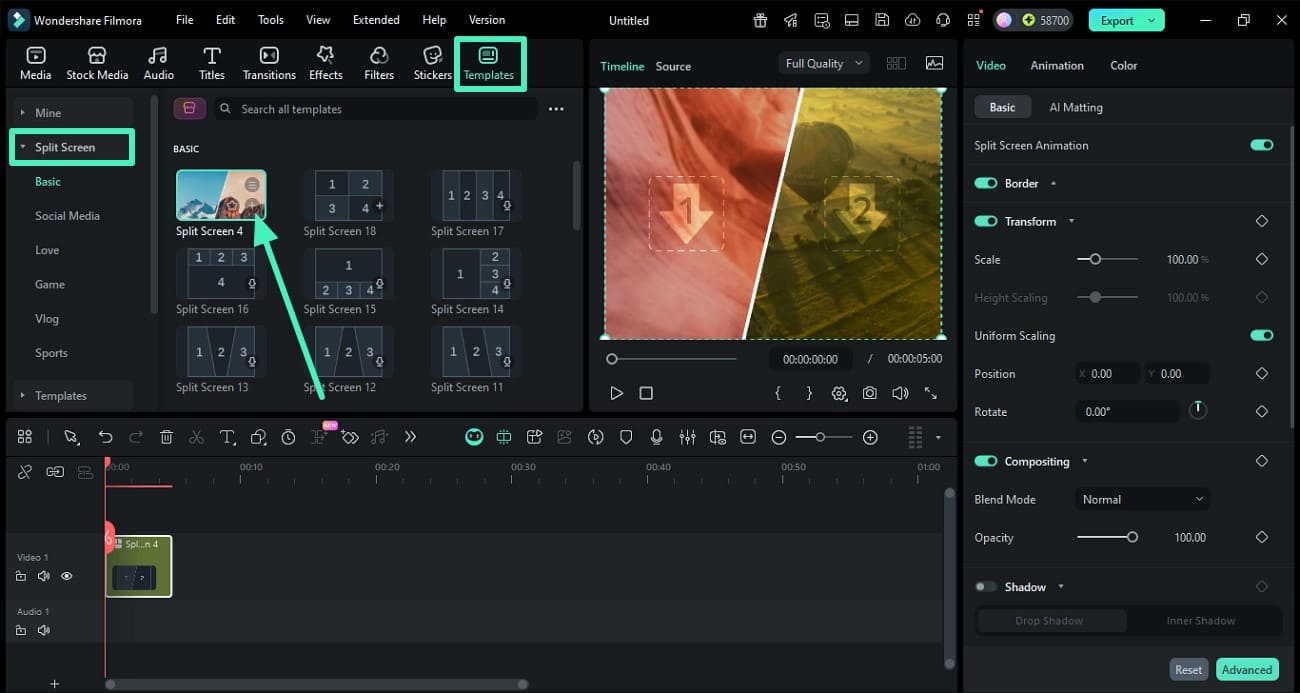1300x693 pixels.
Task: Activate the voiceover microphone tool
Action: pos(656,437)
